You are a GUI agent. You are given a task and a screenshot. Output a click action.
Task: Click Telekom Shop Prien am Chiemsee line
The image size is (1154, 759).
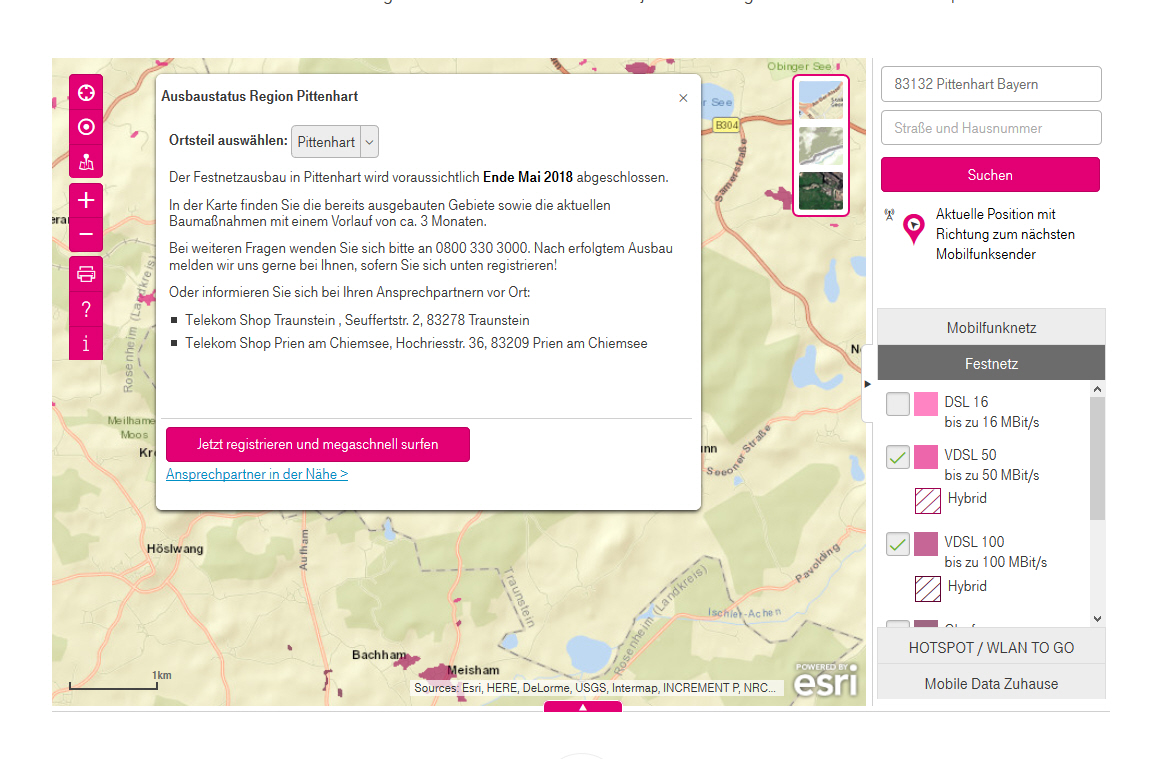tap(417, 343)
